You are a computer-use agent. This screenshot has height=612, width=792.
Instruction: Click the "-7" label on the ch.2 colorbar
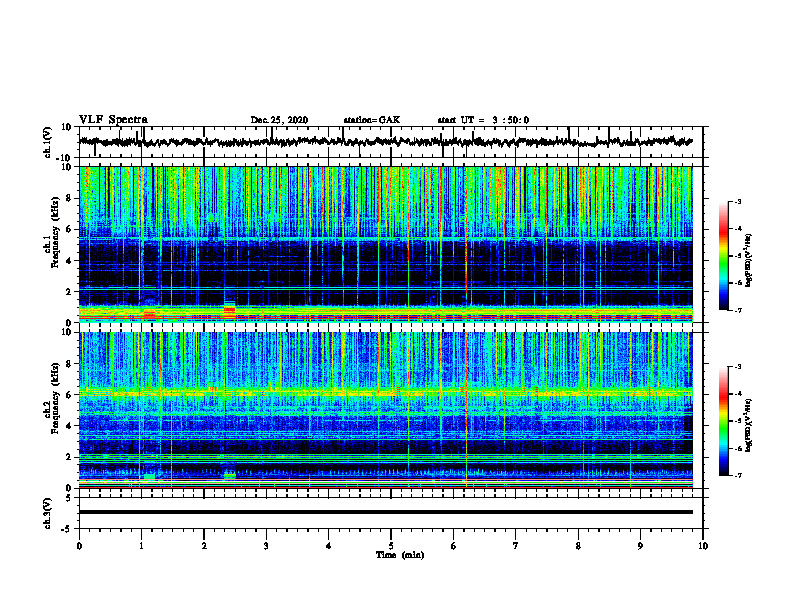point(738,475)
